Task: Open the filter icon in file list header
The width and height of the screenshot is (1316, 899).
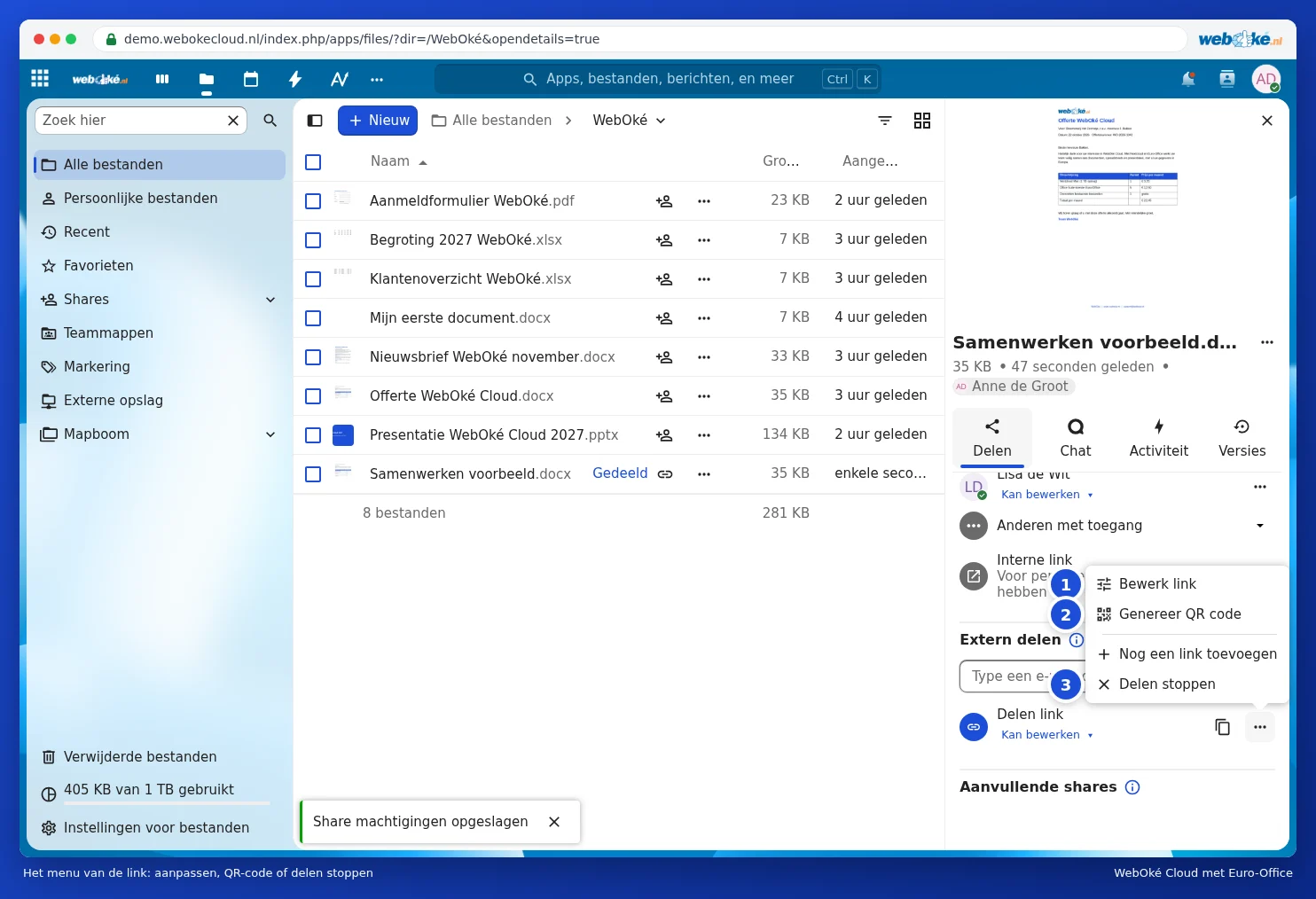Action: [x=885, y=121]
